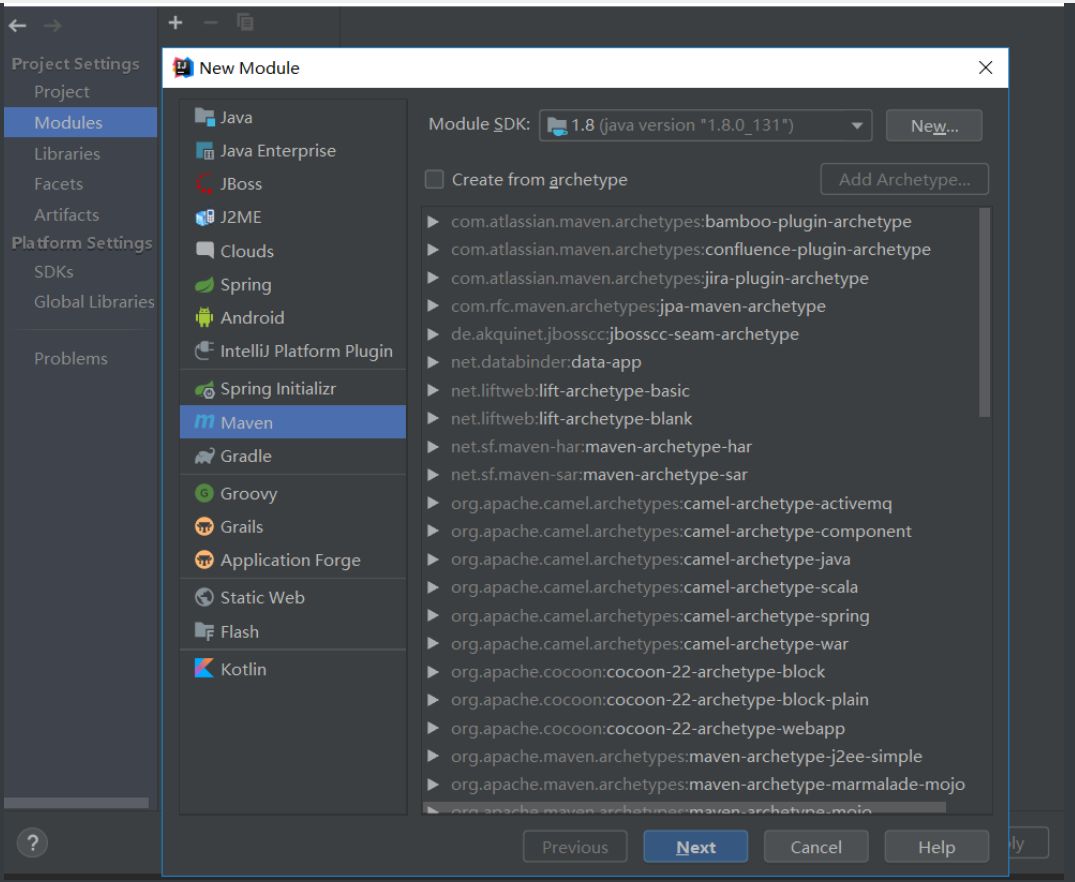Click the Groovy icon

tap(204, 493)
